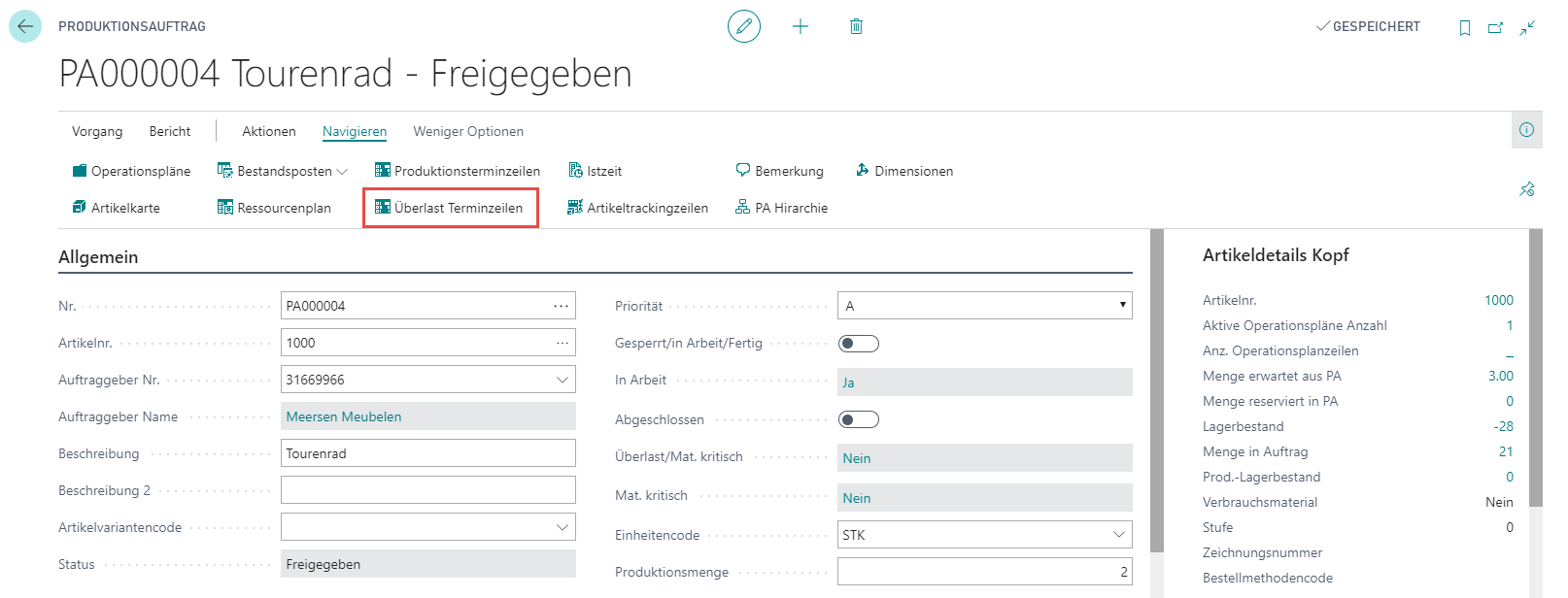Open Einheitencode dropdown arrow
The image size is (1568, 598).
tap(1119, 535)
